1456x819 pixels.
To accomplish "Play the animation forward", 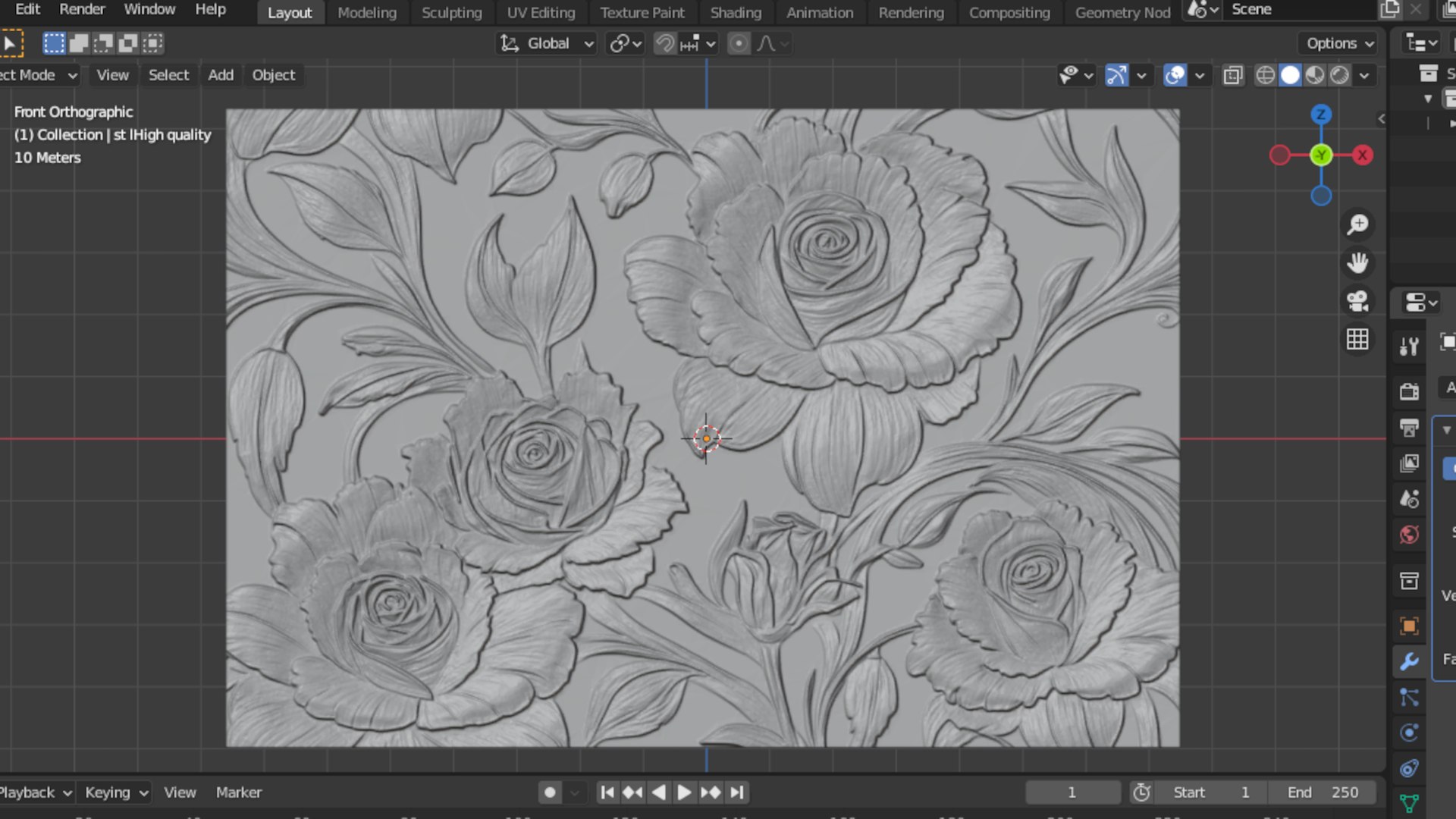I will click(683, 792).
